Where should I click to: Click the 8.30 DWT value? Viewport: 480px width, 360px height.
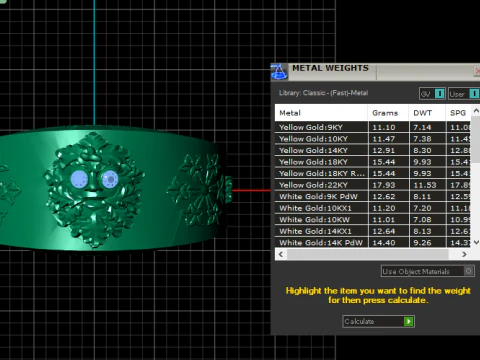click(422, 150)
